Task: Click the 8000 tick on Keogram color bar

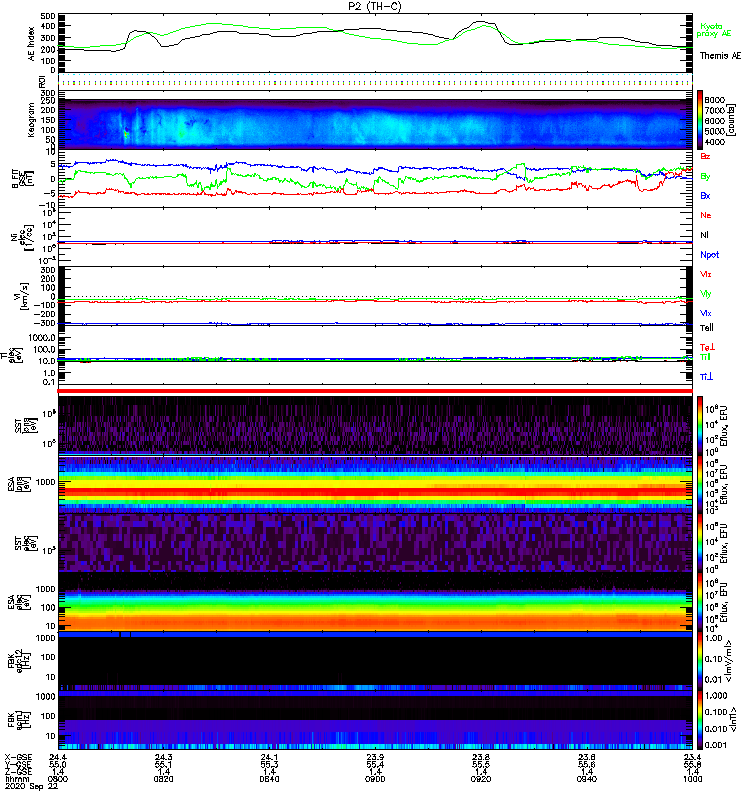Action: [714, 101]
